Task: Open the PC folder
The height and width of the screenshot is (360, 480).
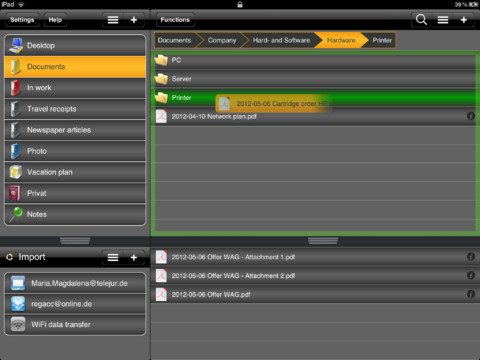Action: (315, 60)
